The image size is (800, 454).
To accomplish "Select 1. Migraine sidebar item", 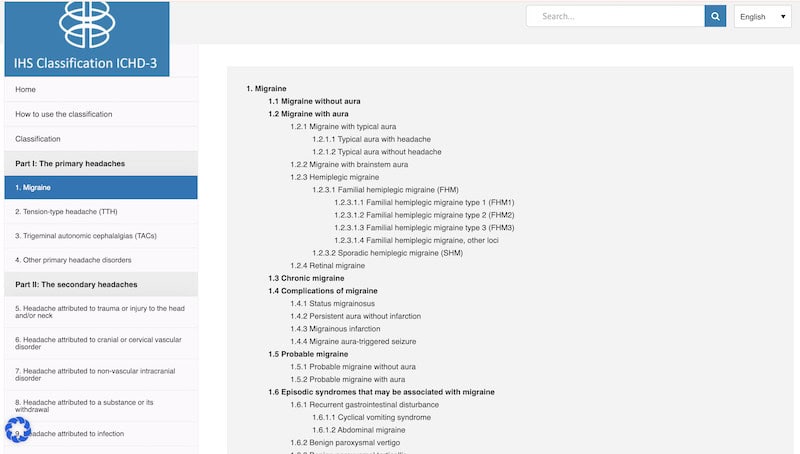I will (34, 187).
